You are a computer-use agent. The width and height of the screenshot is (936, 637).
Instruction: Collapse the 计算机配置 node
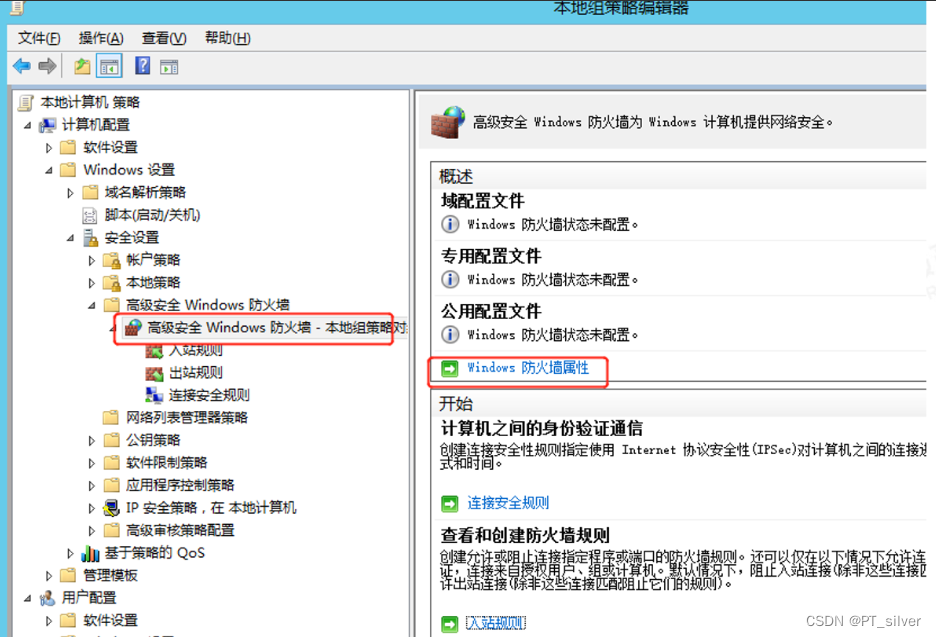tap(27, 126)
